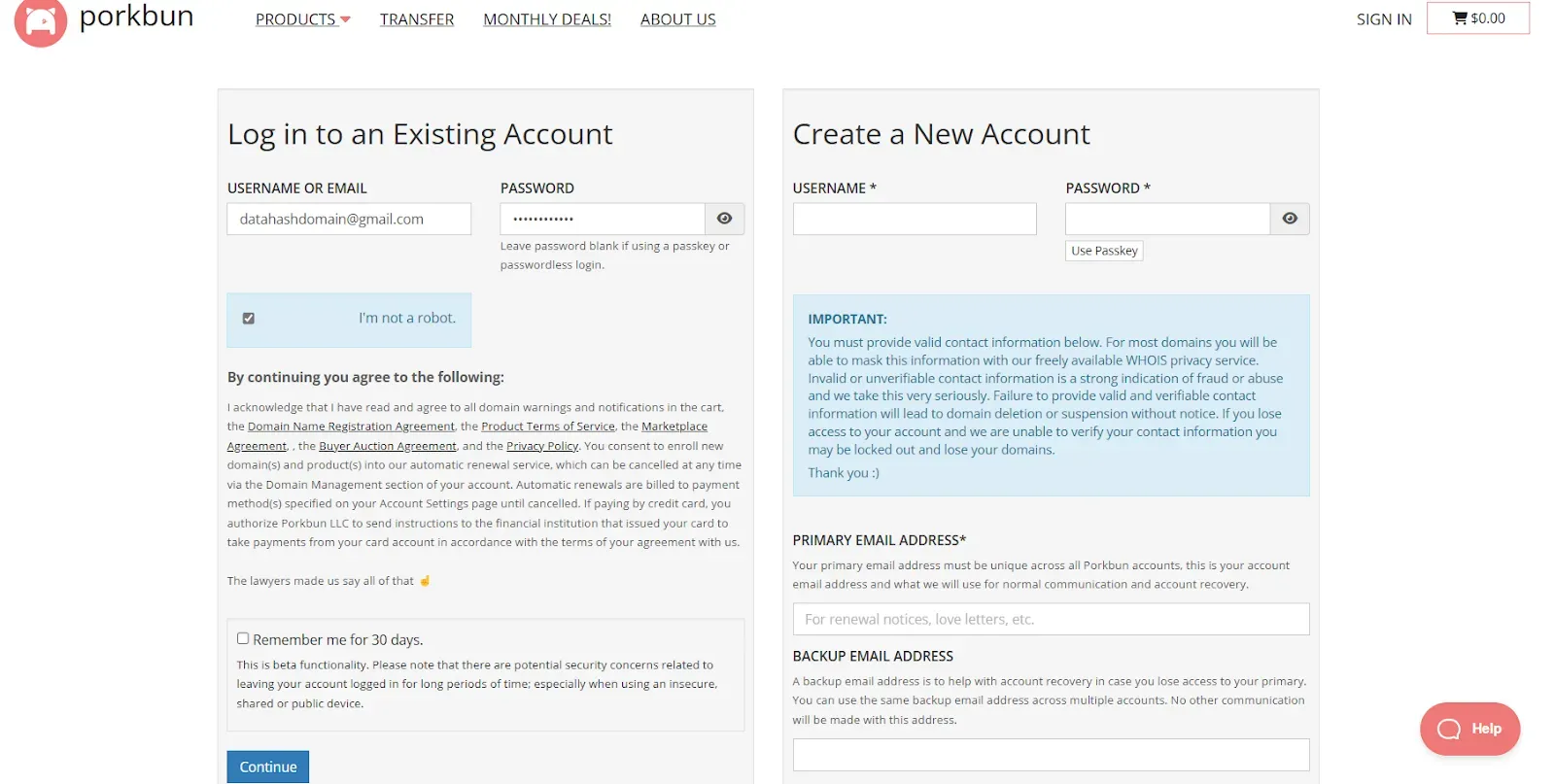Open the Transfer menu item

[x=417, y=19]
